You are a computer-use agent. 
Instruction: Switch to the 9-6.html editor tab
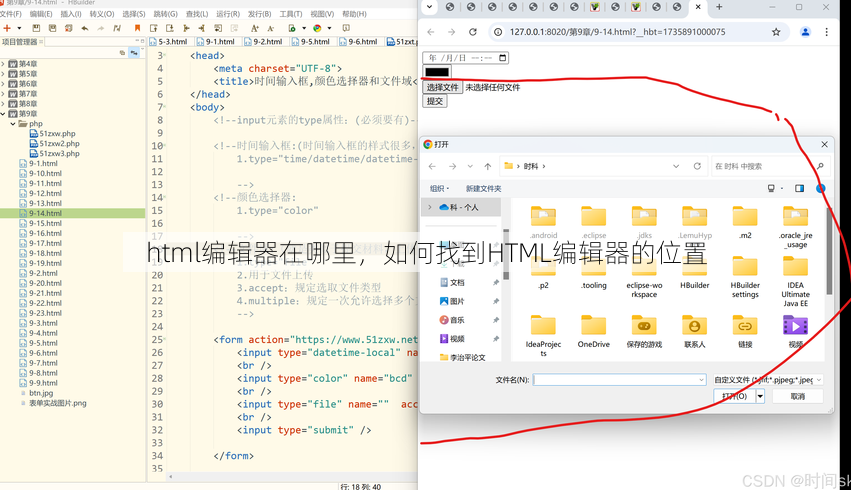(359, 41)
